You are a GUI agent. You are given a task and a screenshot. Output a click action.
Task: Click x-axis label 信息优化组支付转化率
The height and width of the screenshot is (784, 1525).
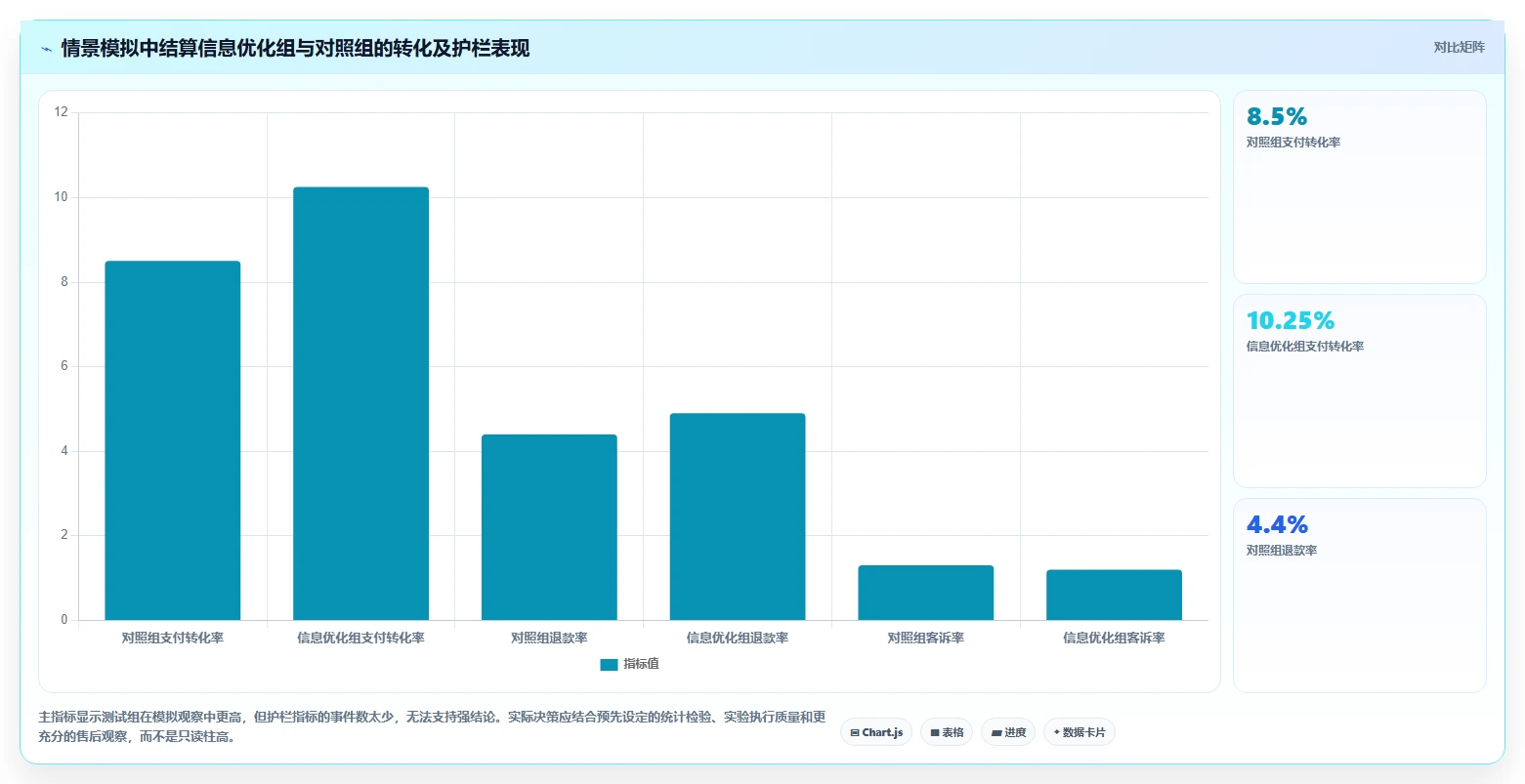(x=360, y=638)
